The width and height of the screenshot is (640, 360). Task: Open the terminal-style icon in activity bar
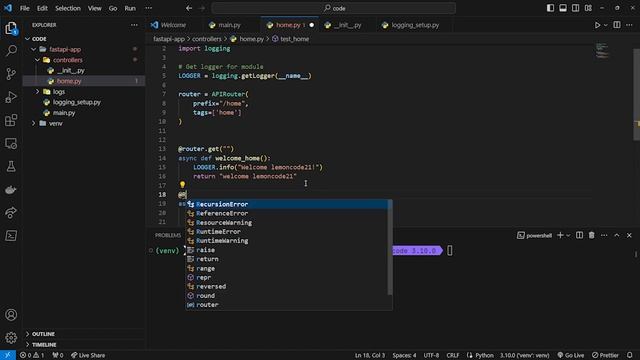coord(11,236)
